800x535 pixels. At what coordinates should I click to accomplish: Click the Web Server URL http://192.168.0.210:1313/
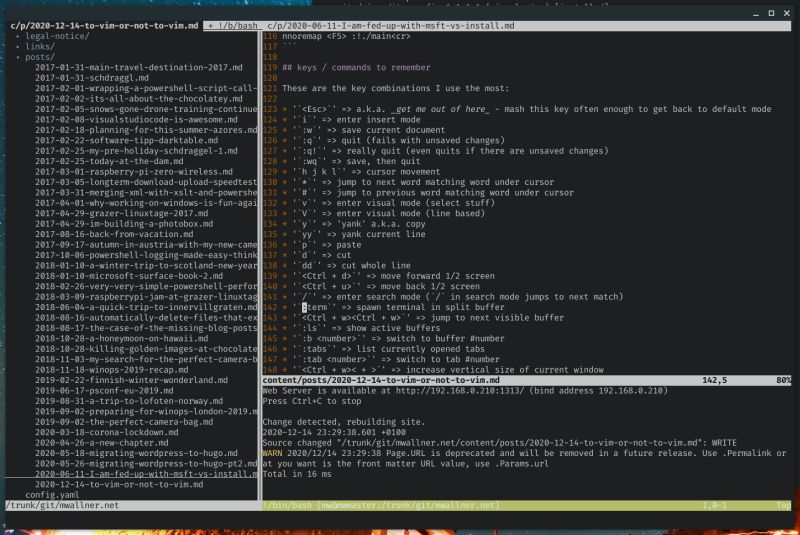pyautogui.click(x=460, y=391)
